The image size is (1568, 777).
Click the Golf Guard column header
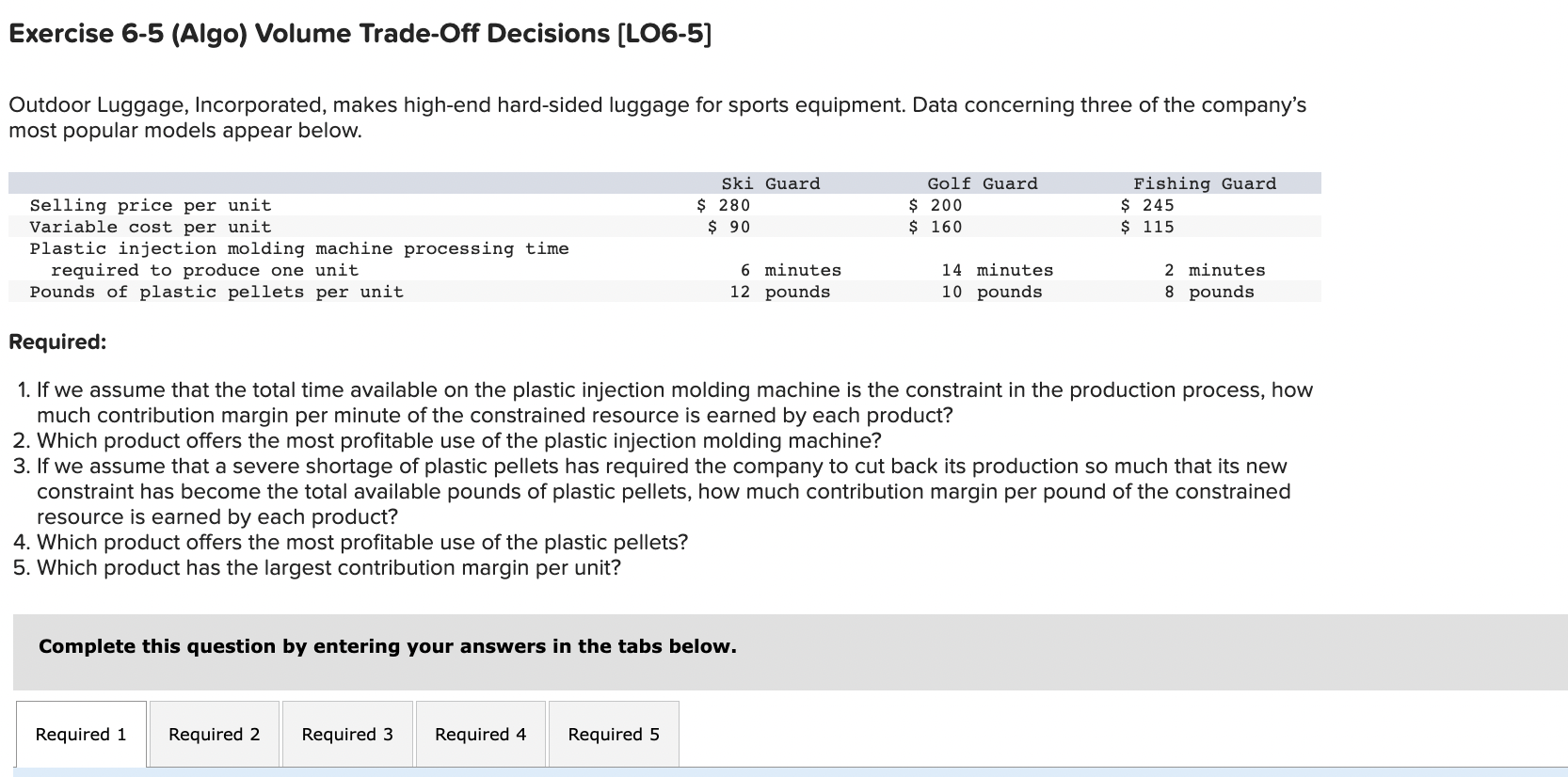(983, 183)
